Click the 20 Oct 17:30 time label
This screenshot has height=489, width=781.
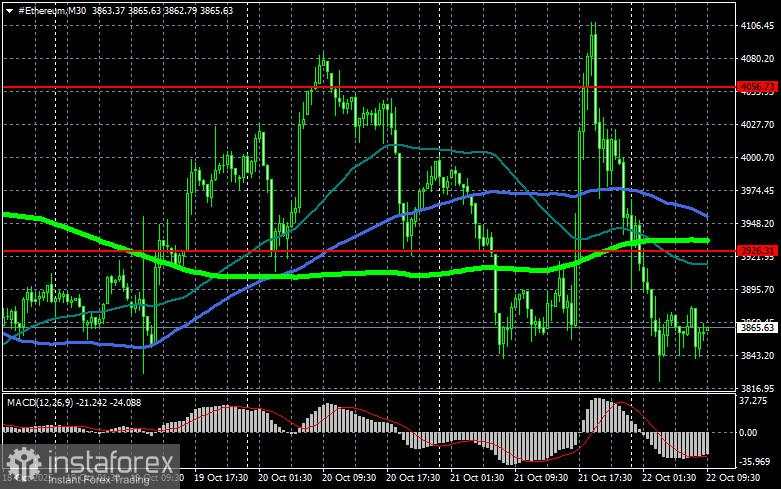[413, 477]
